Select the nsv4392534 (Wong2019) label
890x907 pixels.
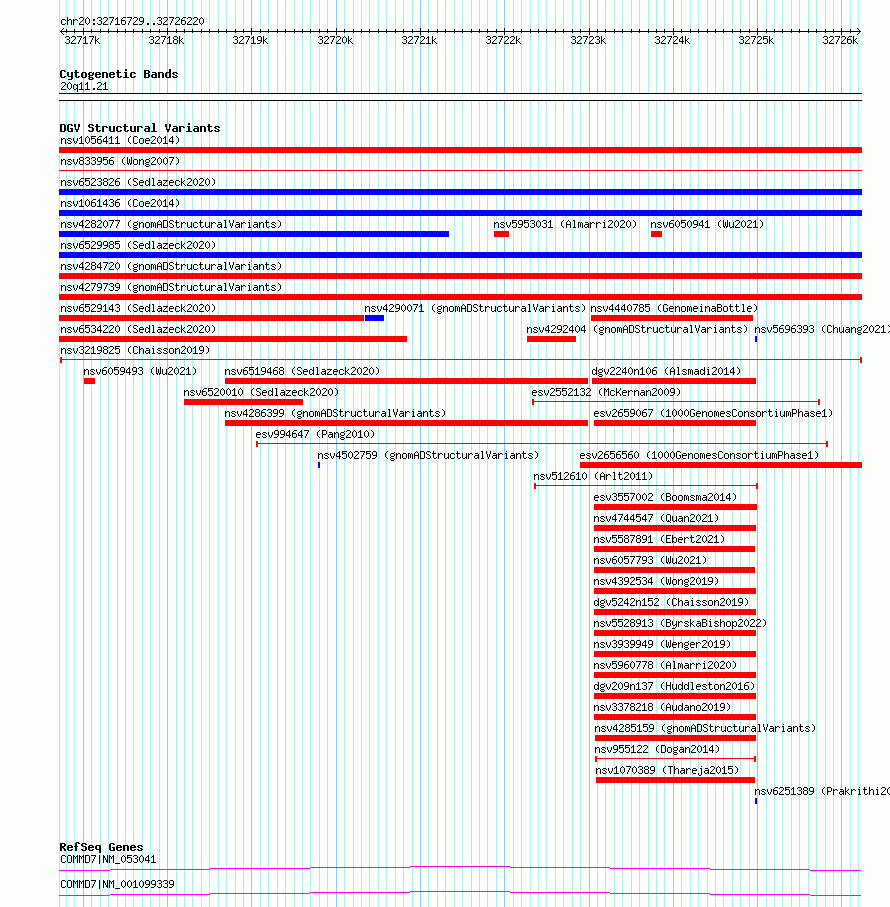pos(656,581)
